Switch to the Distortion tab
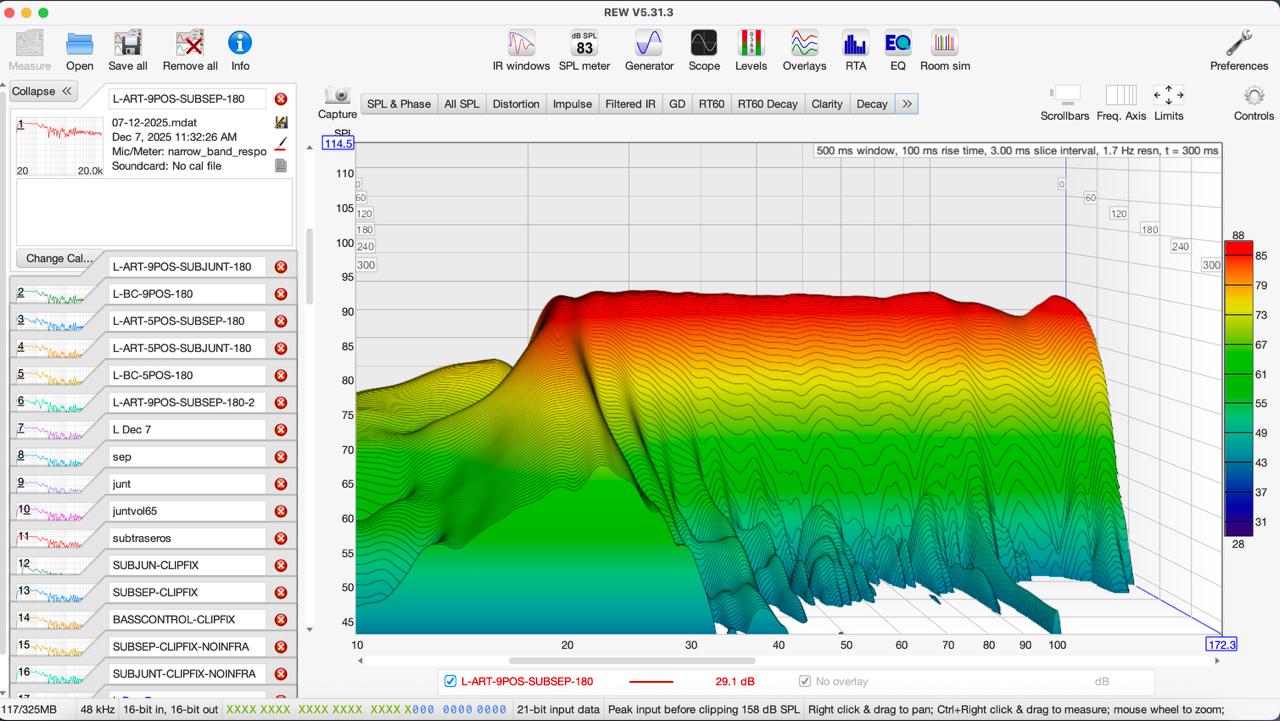This screenshot has width=1280, height=721. [516, 104]
